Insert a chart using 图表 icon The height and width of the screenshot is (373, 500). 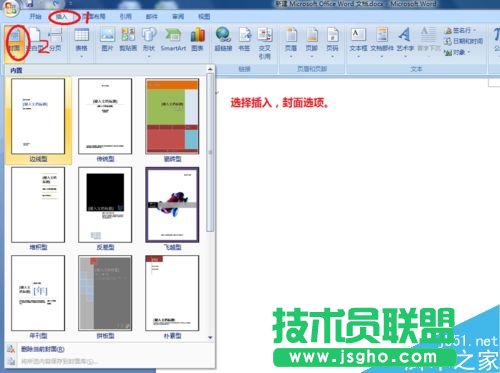(x=197, y=40)
